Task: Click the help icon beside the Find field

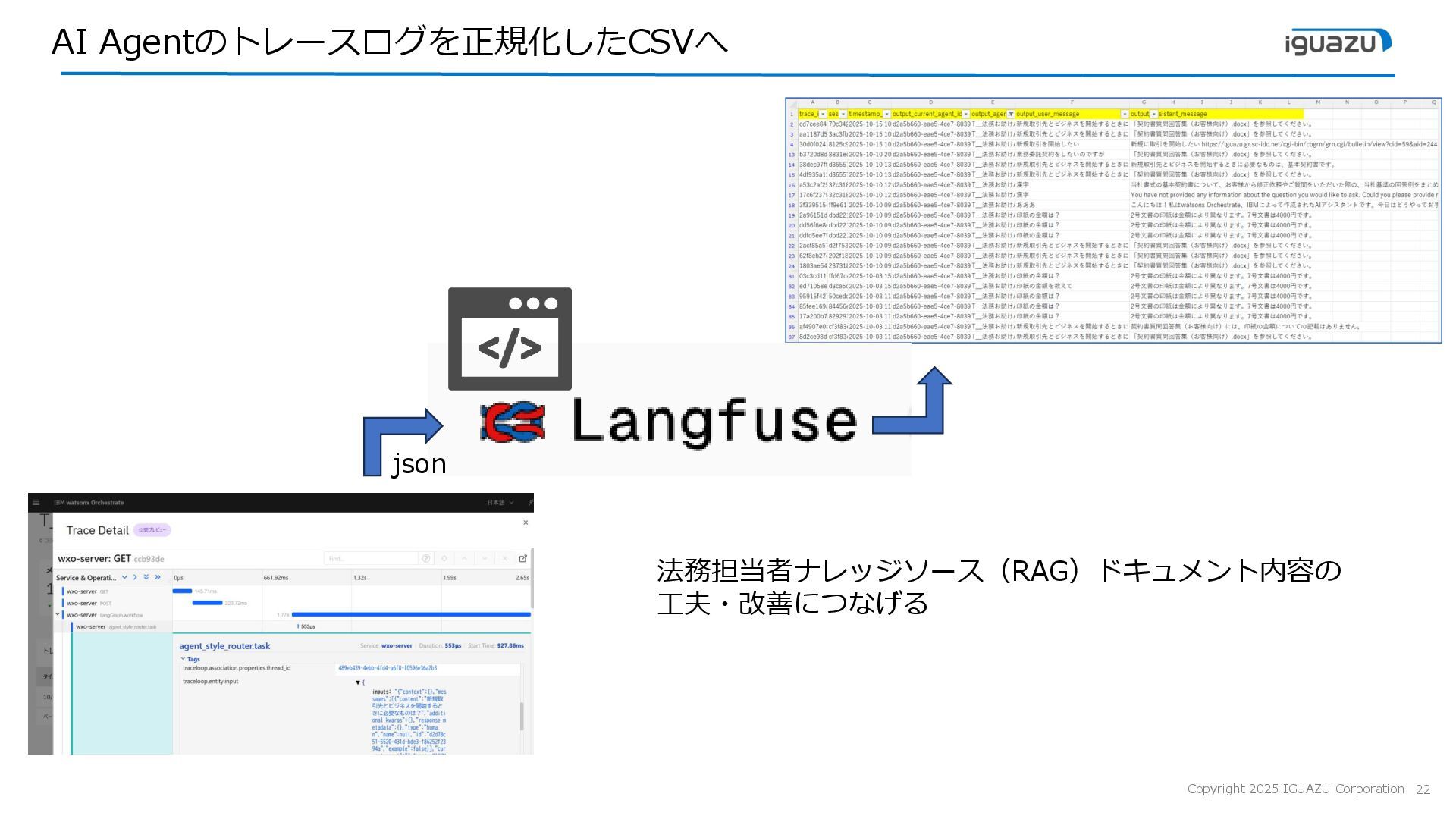Action: (426, 559)
